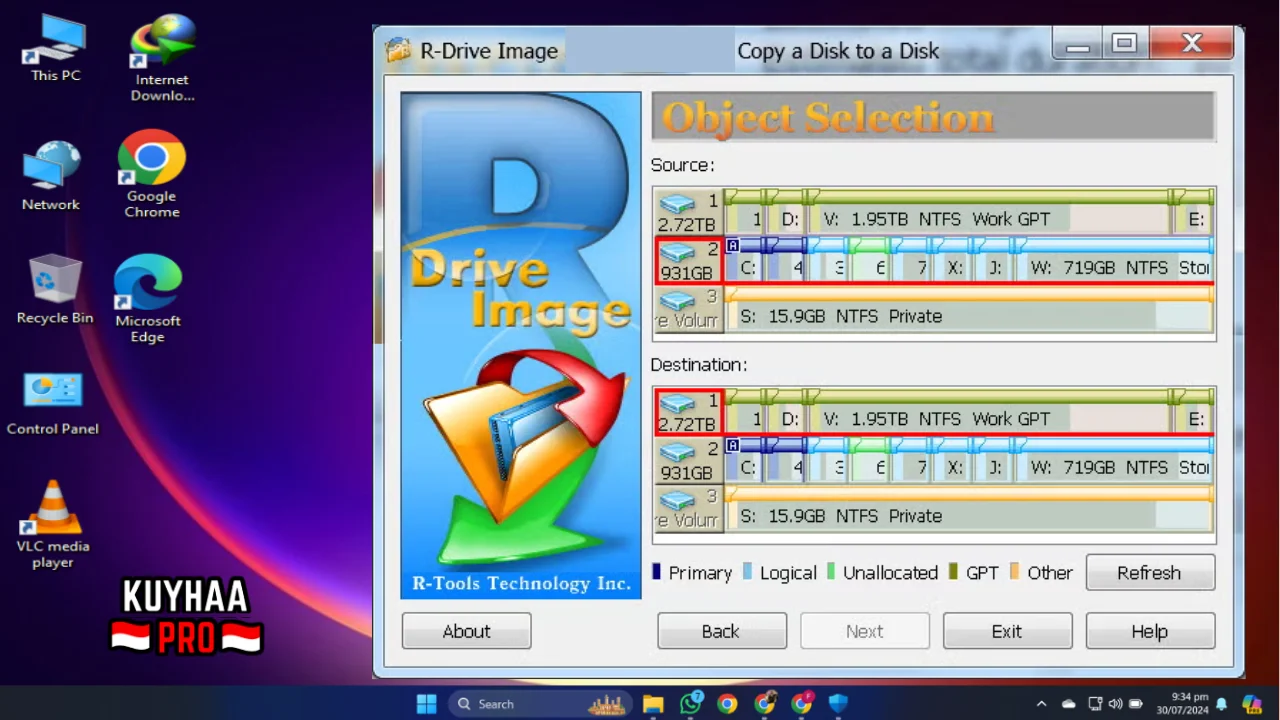Choose Destination partition S: 15.9GB NTFS Private

[x=969, y=509]
